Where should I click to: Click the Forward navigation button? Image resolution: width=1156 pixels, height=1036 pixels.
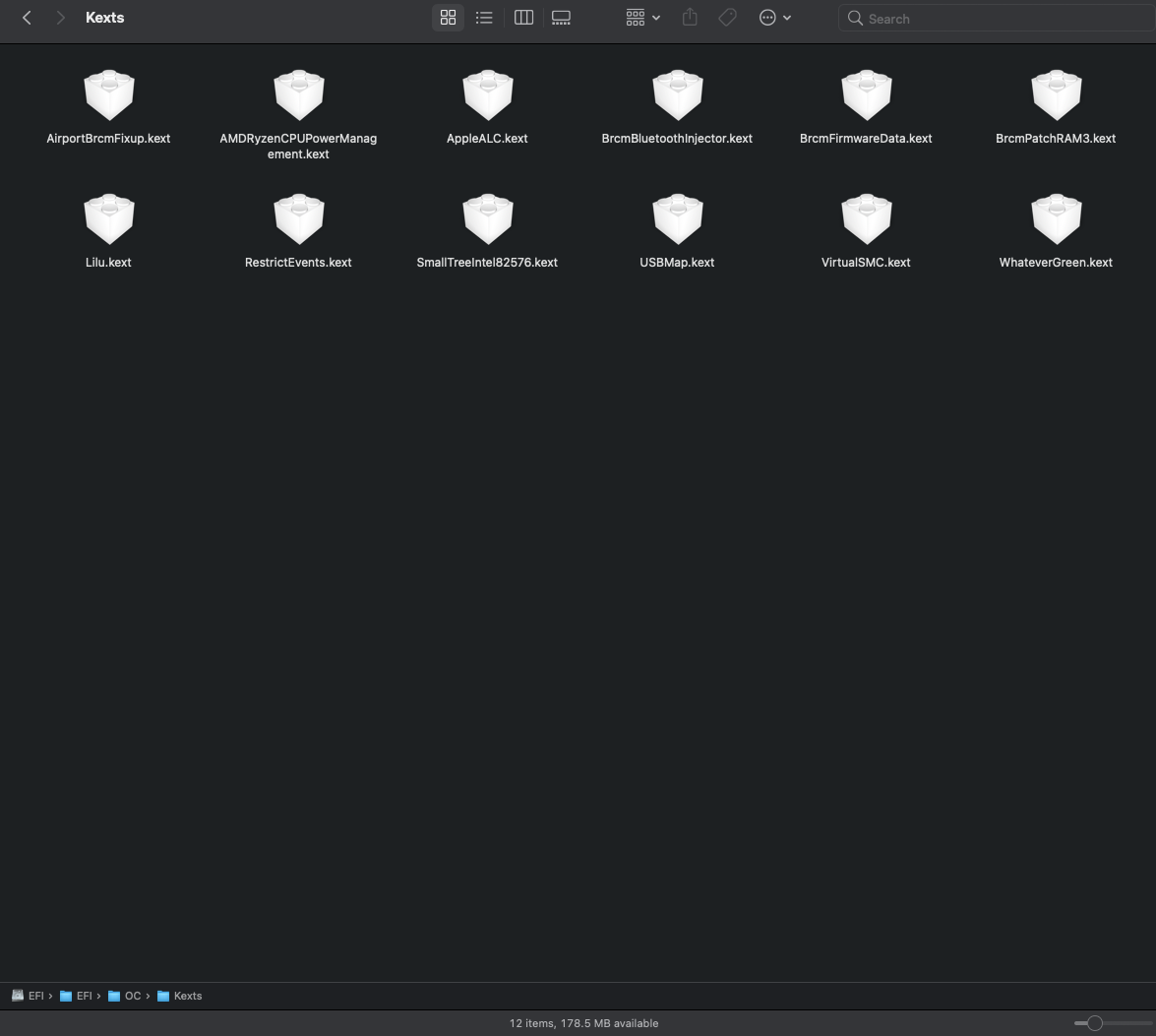click(60, 18)
